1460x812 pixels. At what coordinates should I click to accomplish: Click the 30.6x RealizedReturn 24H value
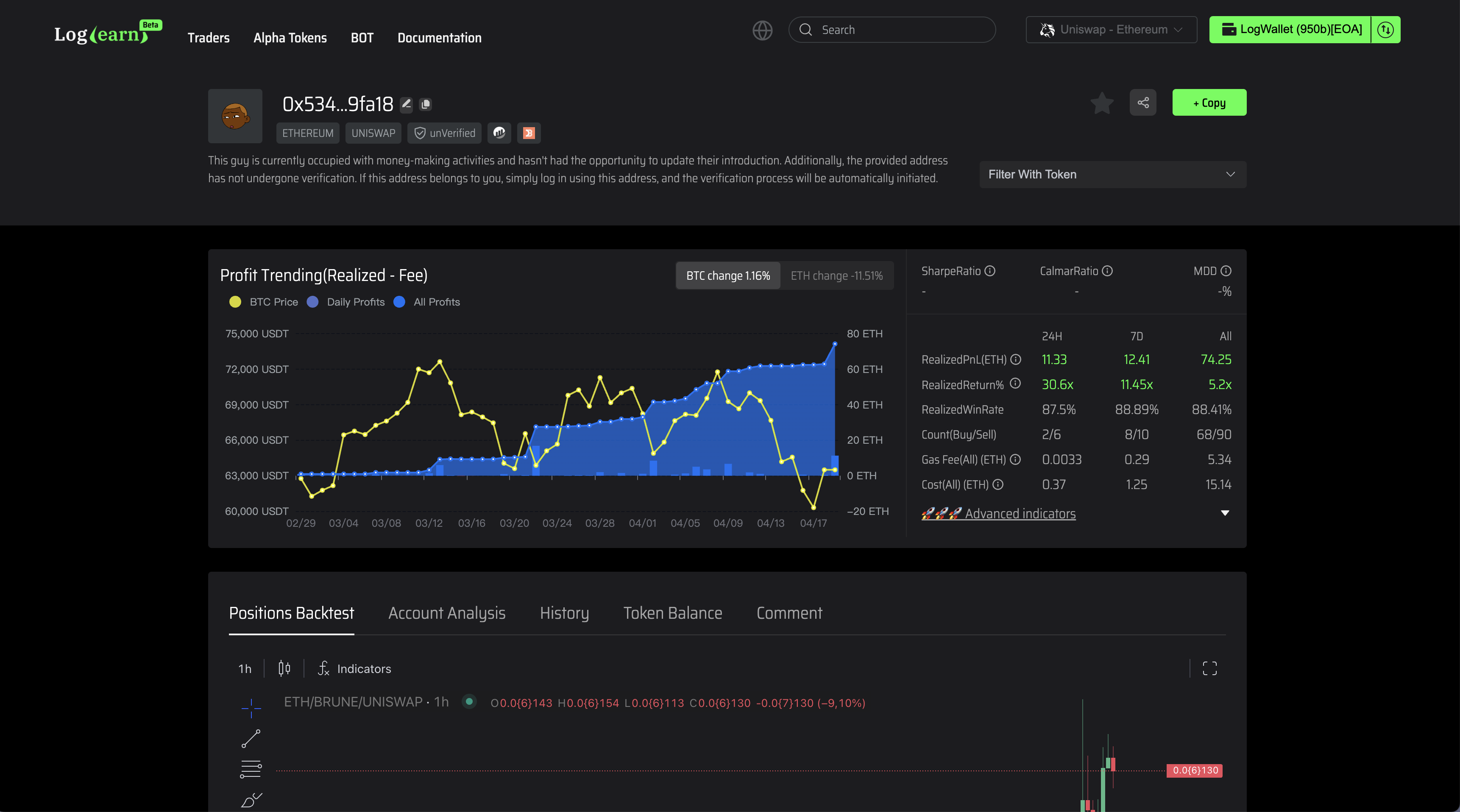(1058, 384)
